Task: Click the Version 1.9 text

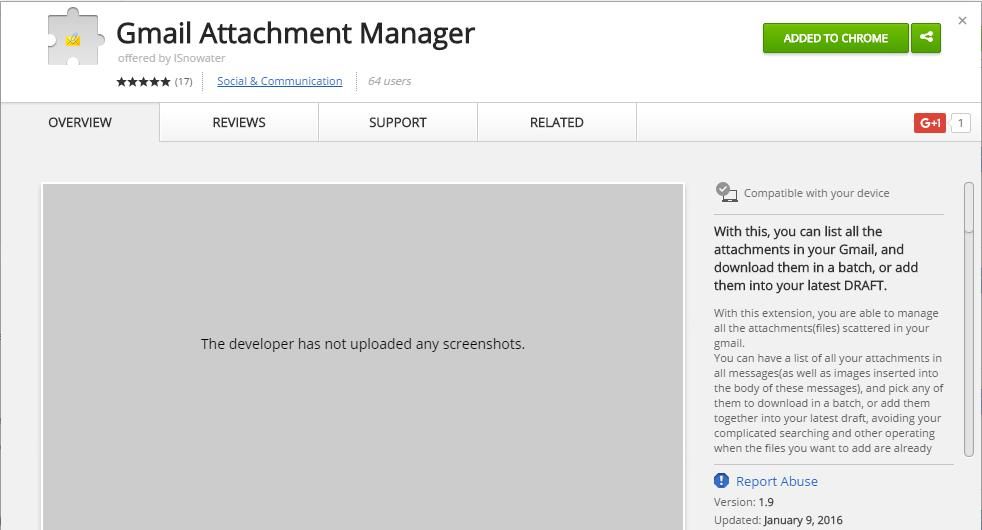Action: [744, 502]
